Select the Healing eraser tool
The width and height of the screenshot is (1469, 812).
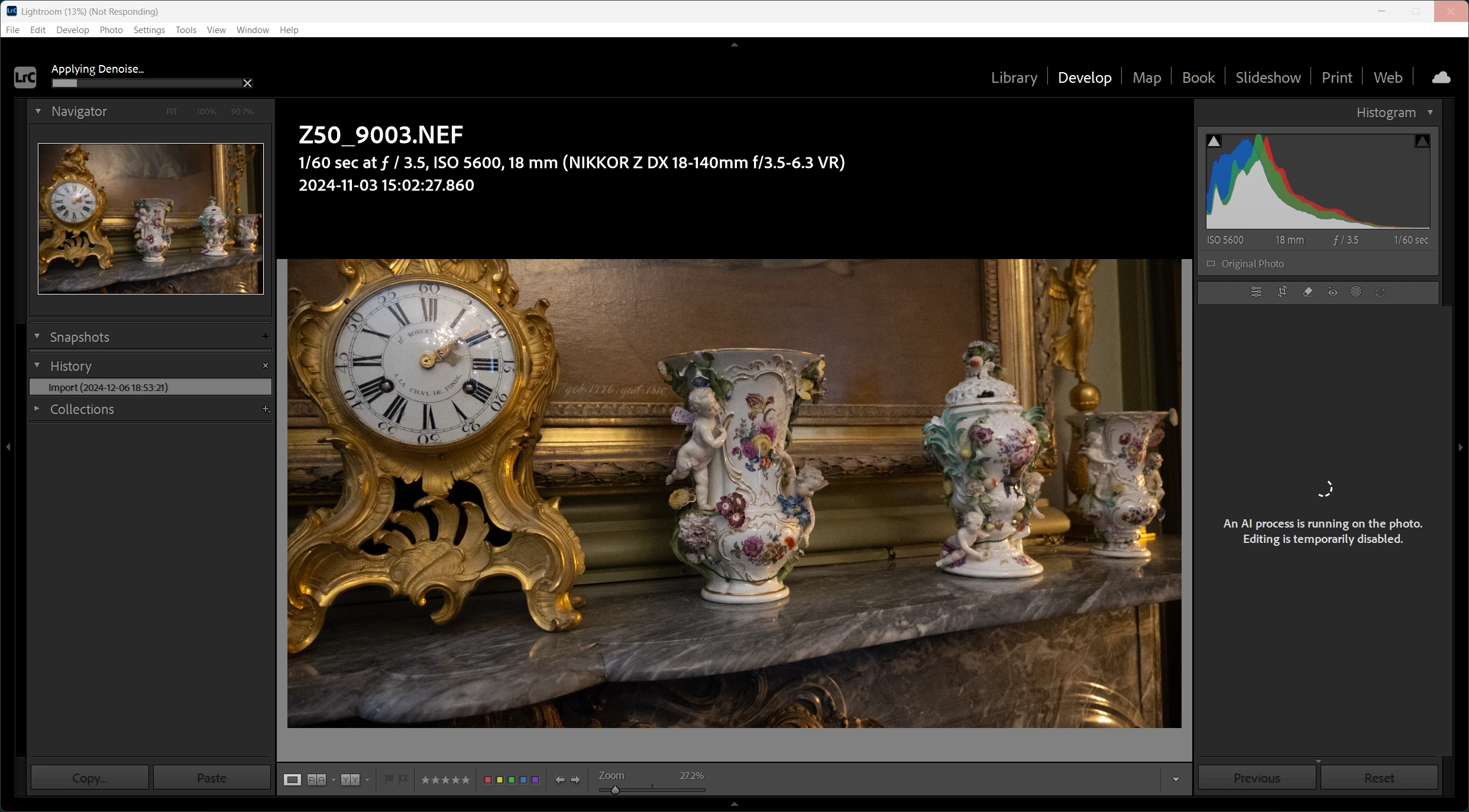1308,292
